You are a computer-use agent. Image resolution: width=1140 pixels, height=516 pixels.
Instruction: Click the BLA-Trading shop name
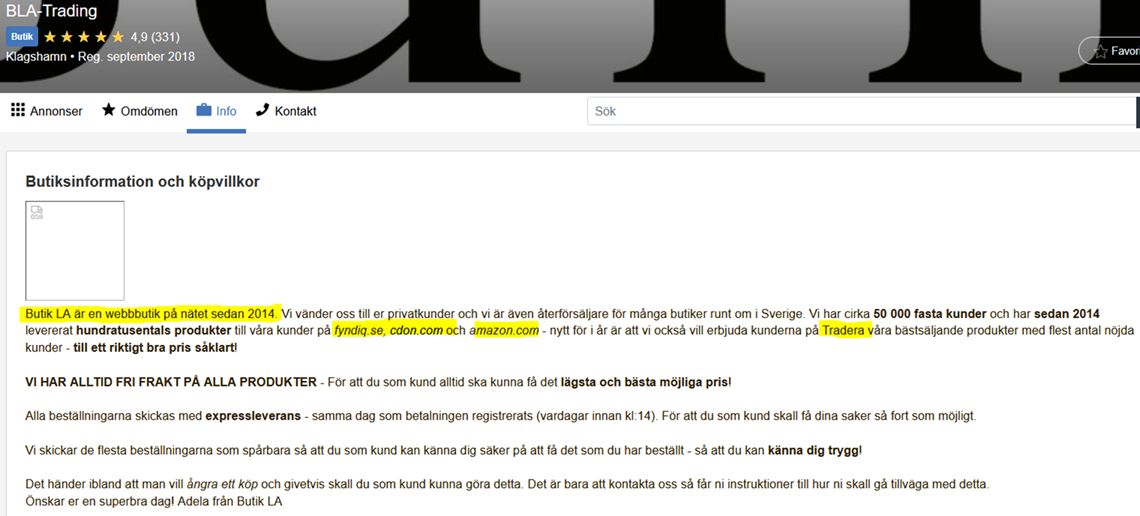tap(51, 11)
